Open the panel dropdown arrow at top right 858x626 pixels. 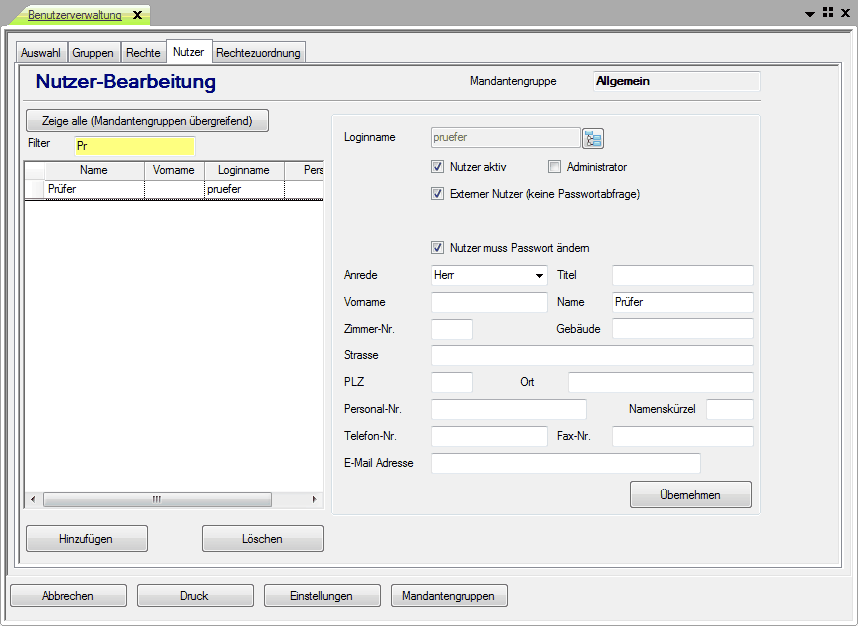coord(810,14)
